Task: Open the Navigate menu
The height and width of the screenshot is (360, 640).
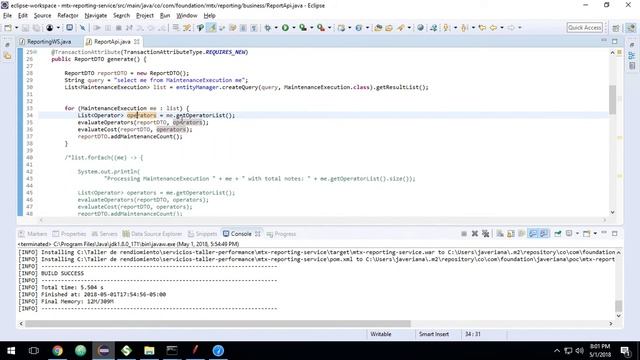Action: click(x=96, y=16)
